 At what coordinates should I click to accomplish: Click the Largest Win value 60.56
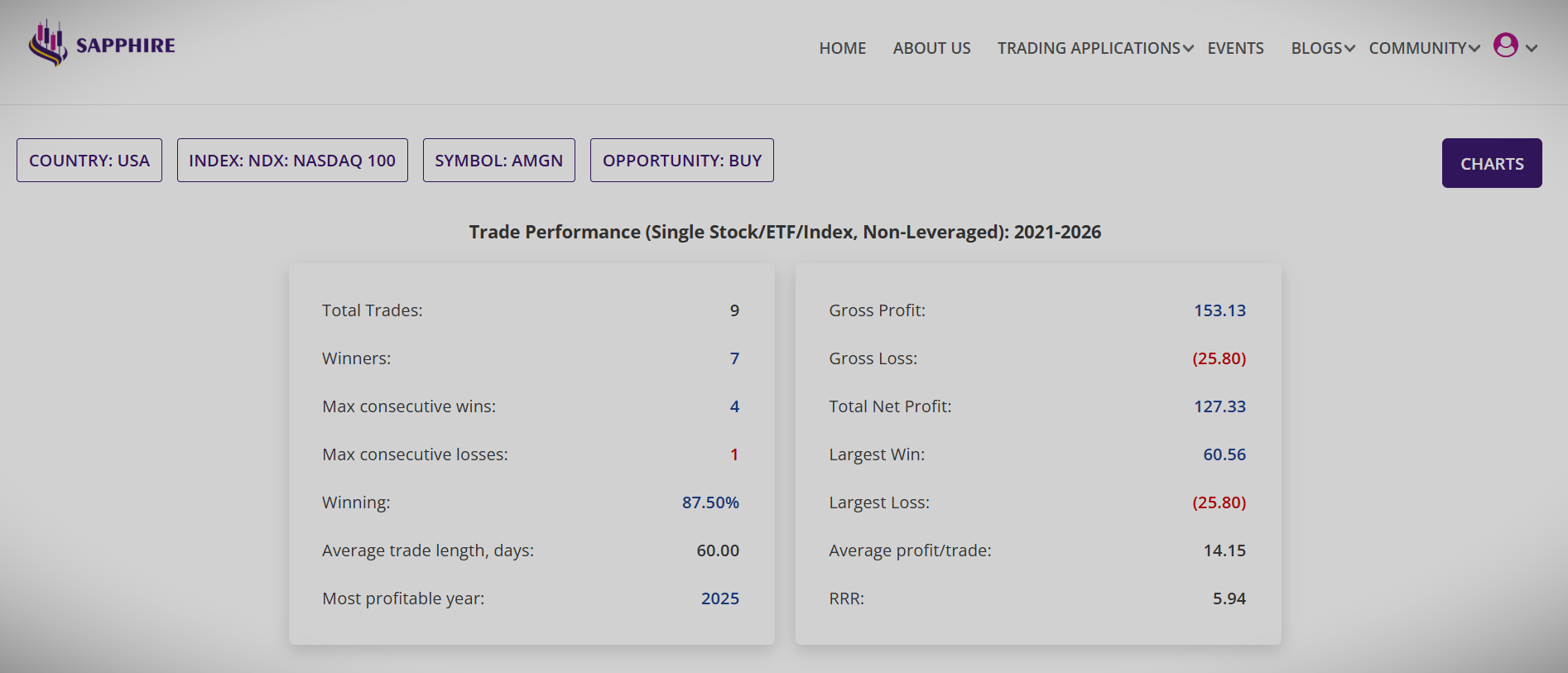click(1224, 454)
